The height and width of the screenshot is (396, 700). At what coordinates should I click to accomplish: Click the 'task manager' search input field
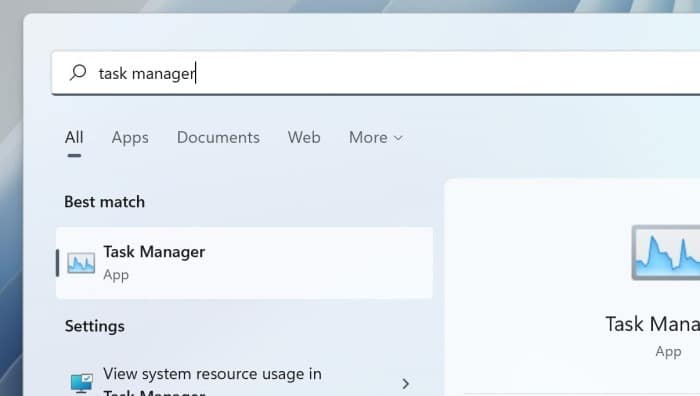(x=376, y=73)
